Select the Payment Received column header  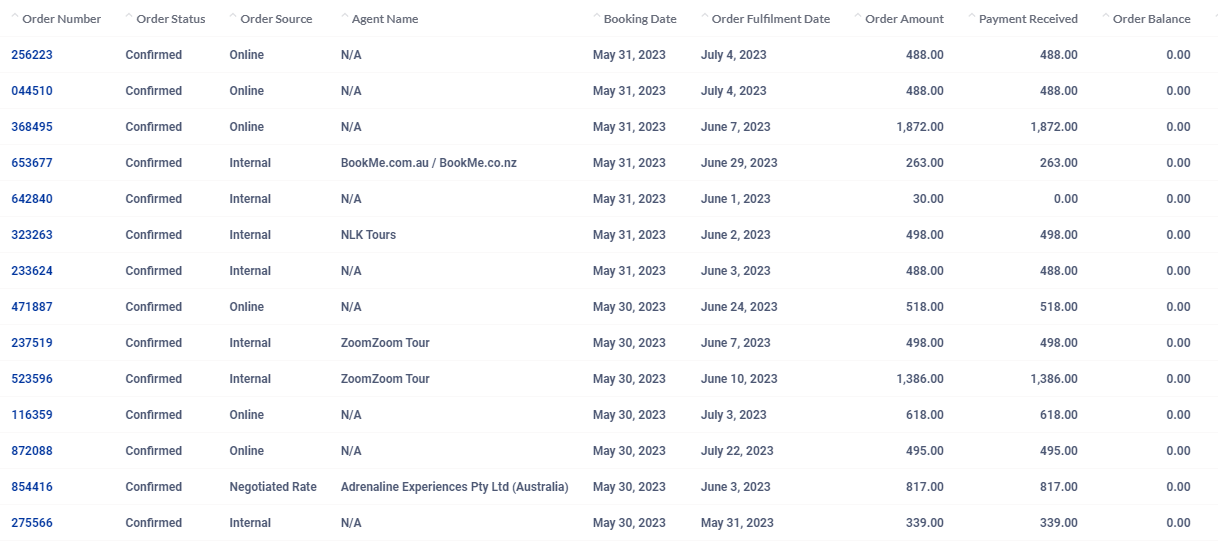(1028, 19)
